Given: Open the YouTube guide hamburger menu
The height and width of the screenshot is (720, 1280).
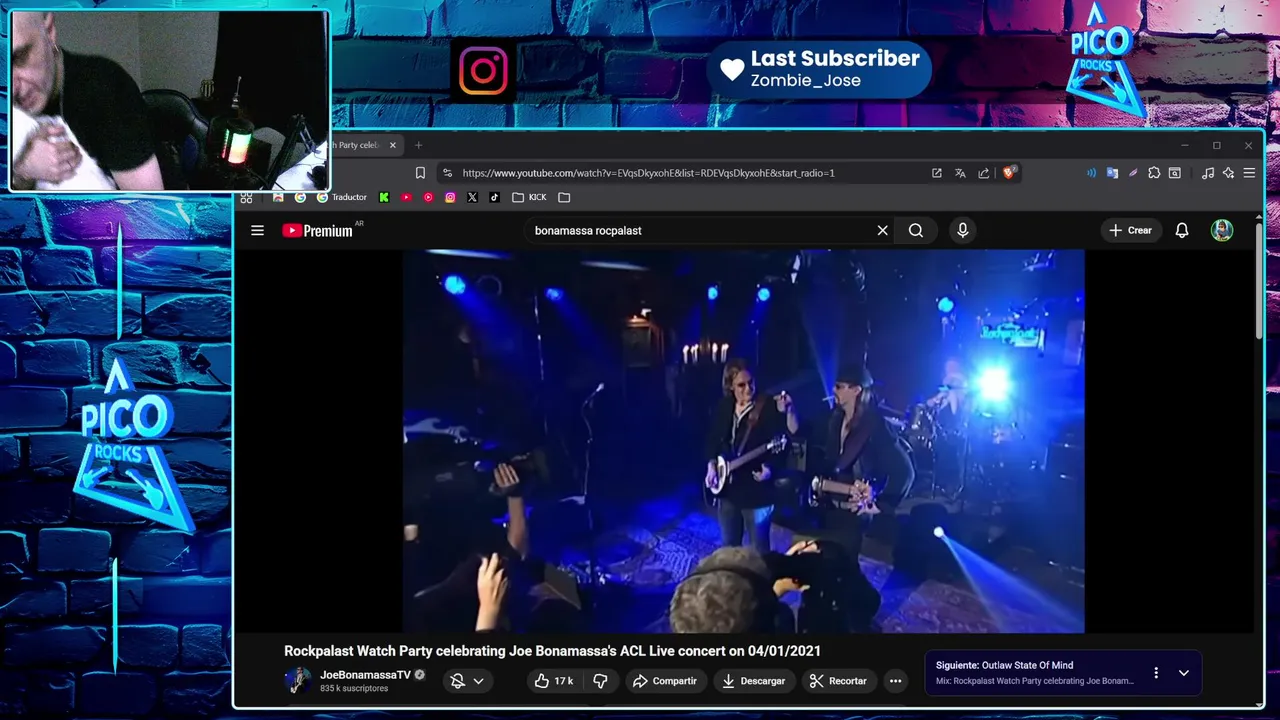Looking at the screenshot, I should point(257,230).
